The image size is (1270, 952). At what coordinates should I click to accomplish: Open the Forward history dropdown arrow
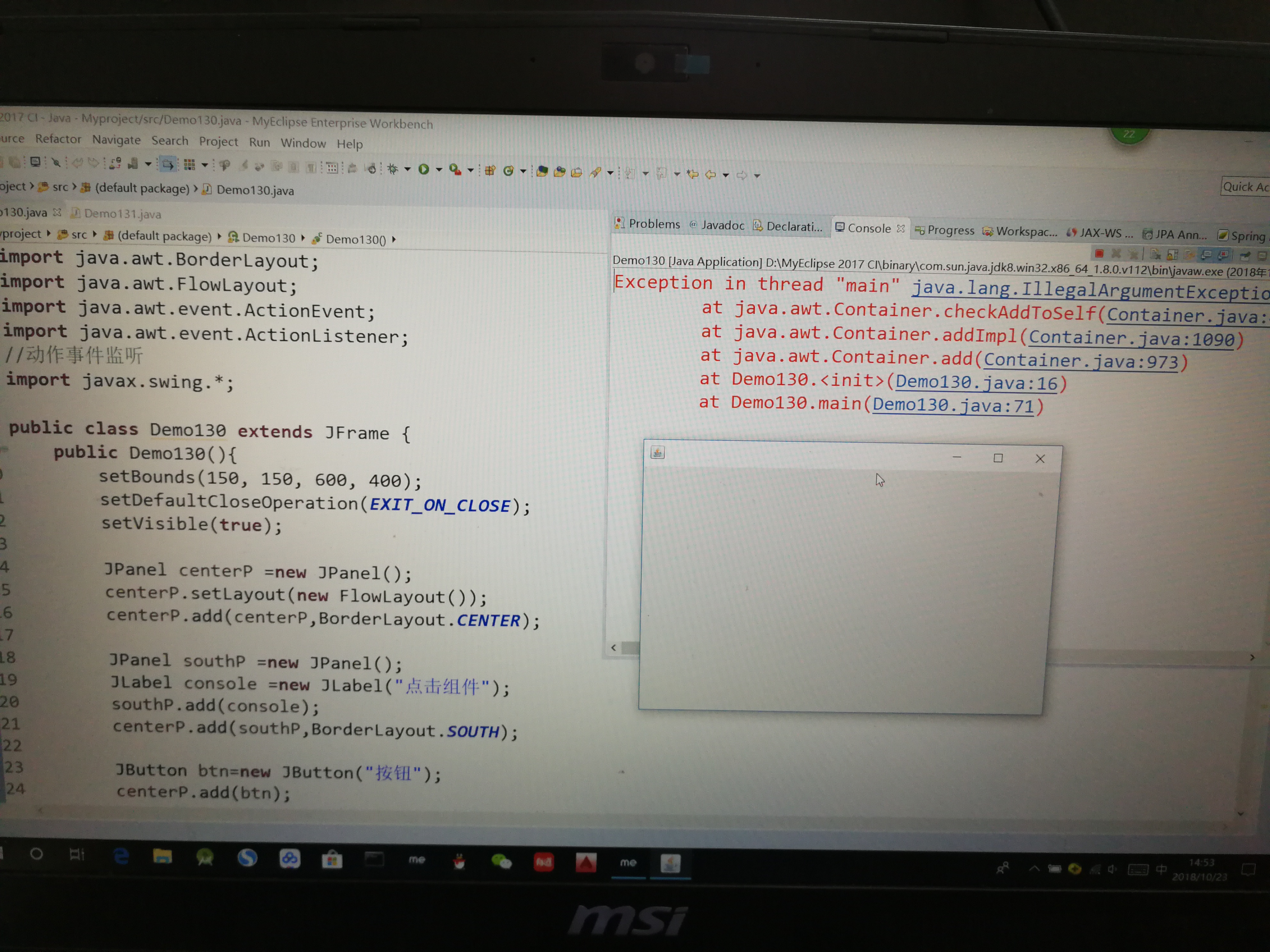(757, 176)
